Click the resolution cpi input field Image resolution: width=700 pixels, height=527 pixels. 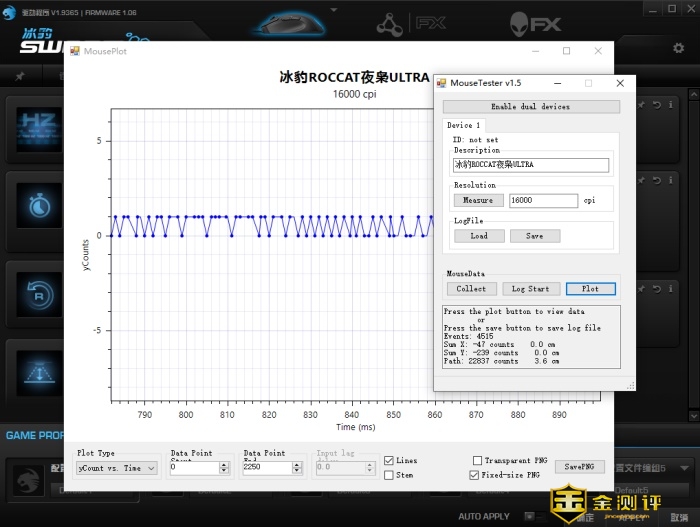tap(543, 200)
